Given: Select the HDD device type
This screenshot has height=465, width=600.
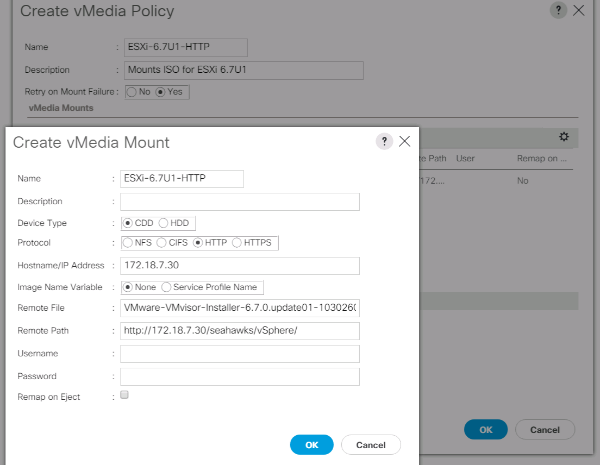Looking at the screenshot, I should (163, 222).
